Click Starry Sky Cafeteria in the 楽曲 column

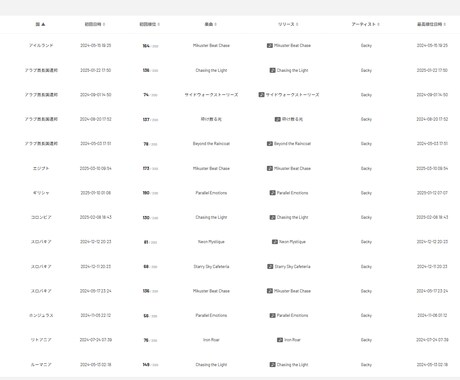211,266
